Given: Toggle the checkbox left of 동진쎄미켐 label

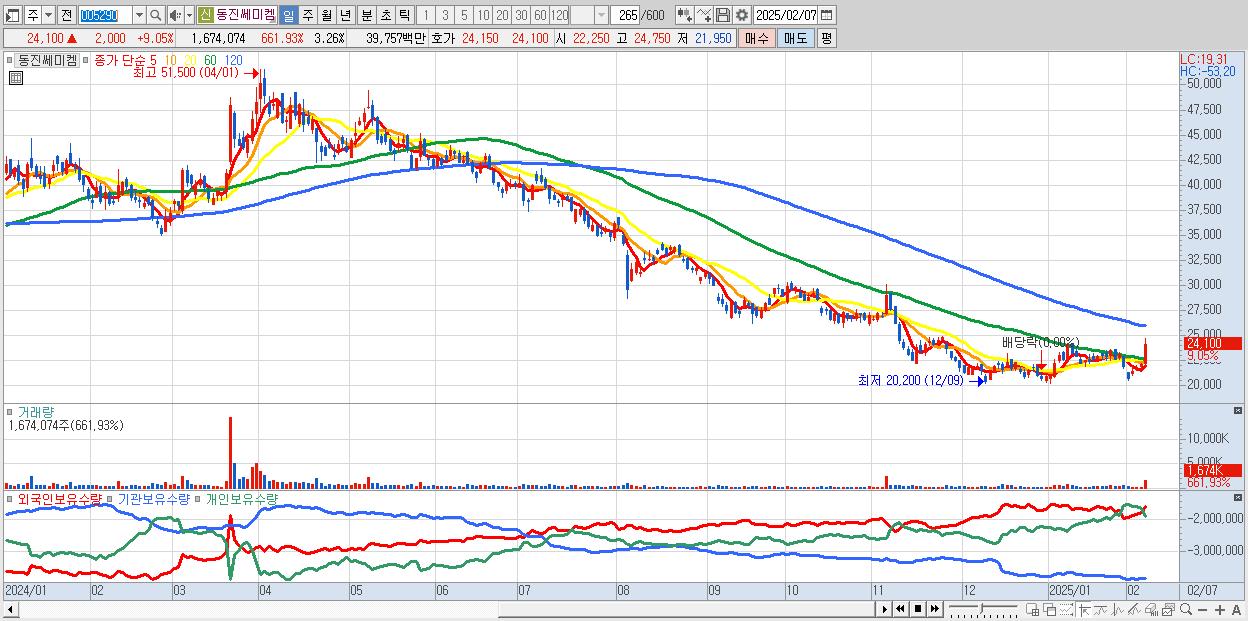Looking at the screenshot, I should [x=9, y=60].
